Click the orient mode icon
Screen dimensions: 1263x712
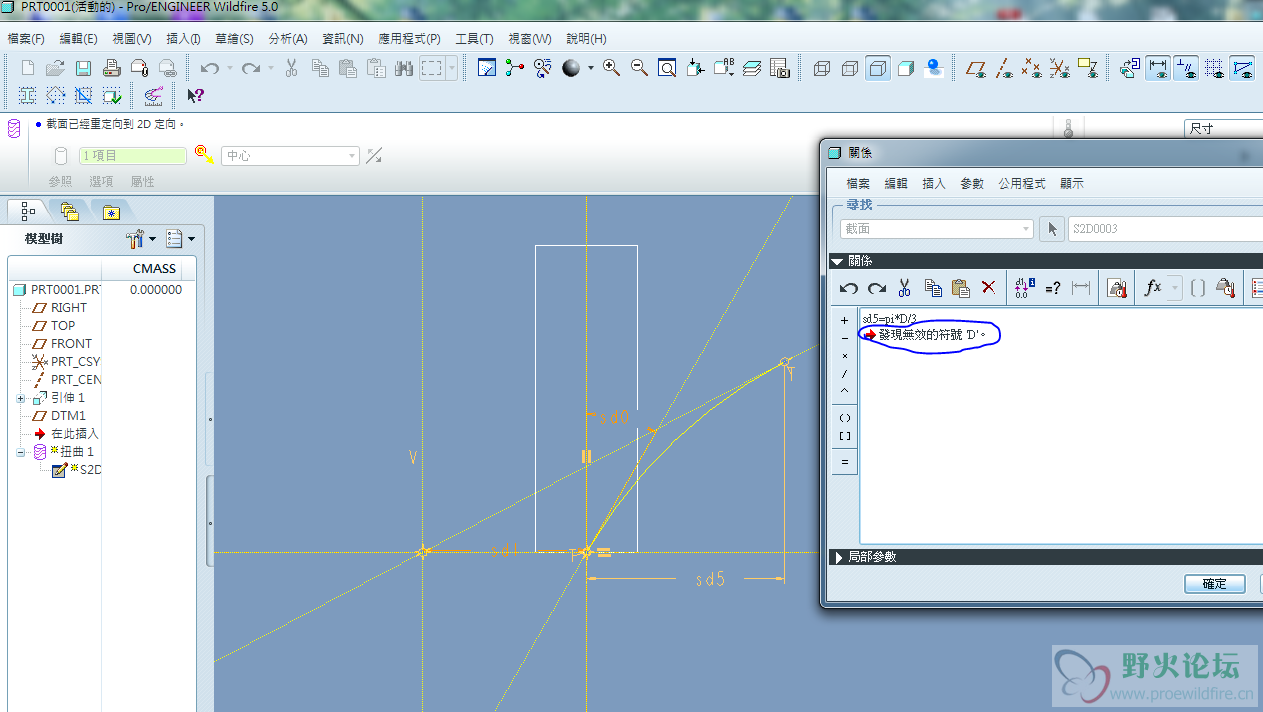[543, 68]
